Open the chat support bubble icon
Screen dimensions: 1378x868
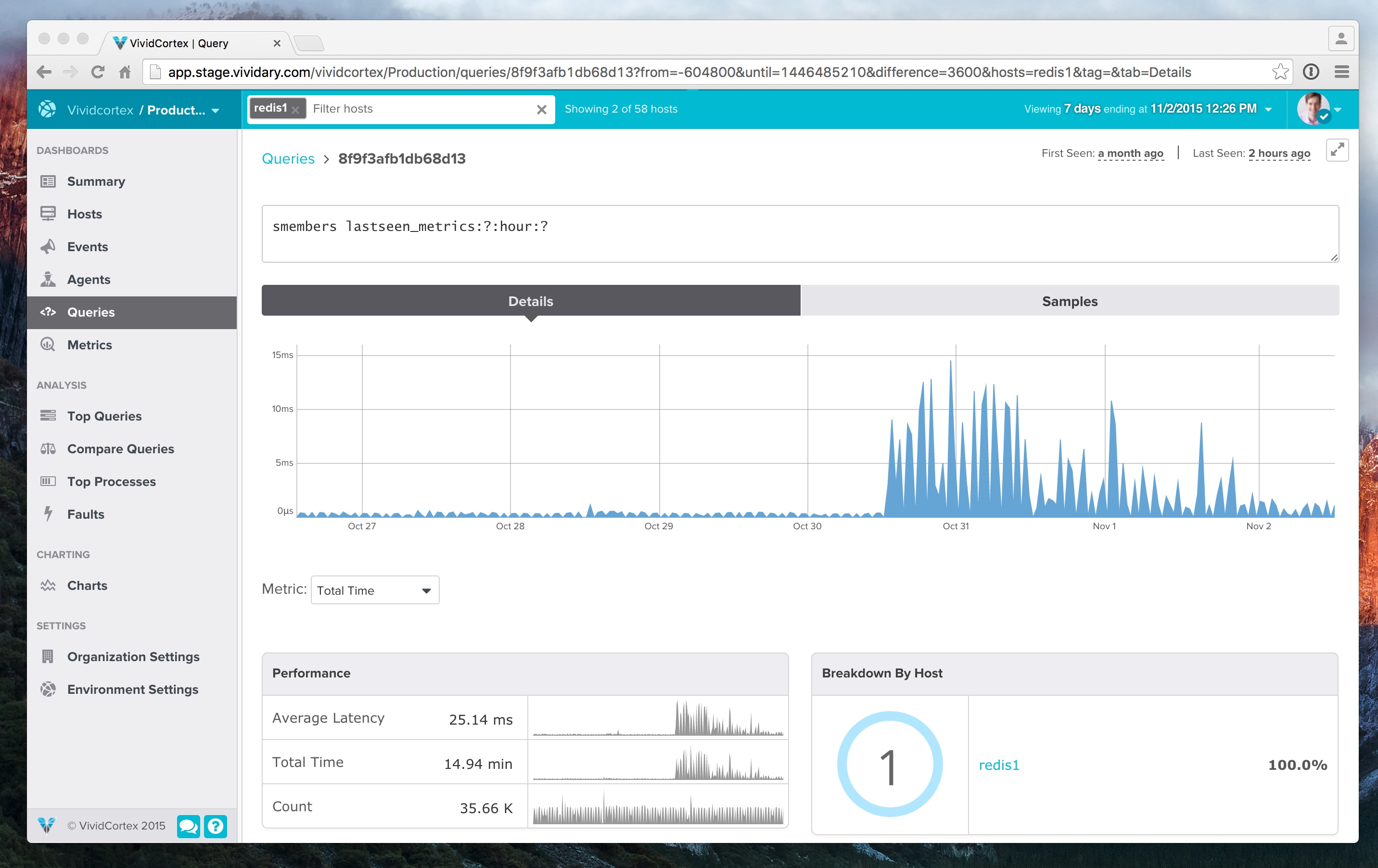(188, 826)
